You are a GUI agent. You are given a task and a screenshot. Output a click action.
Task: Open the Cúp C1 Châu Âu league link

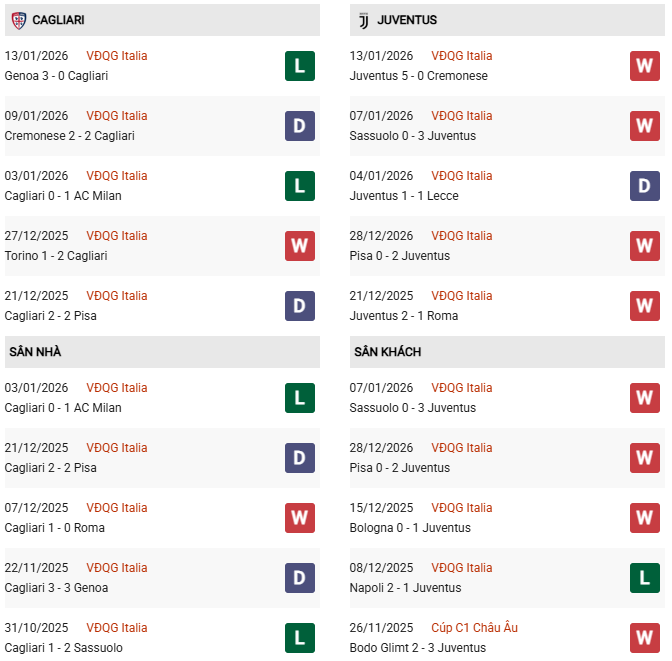point(474,628)
